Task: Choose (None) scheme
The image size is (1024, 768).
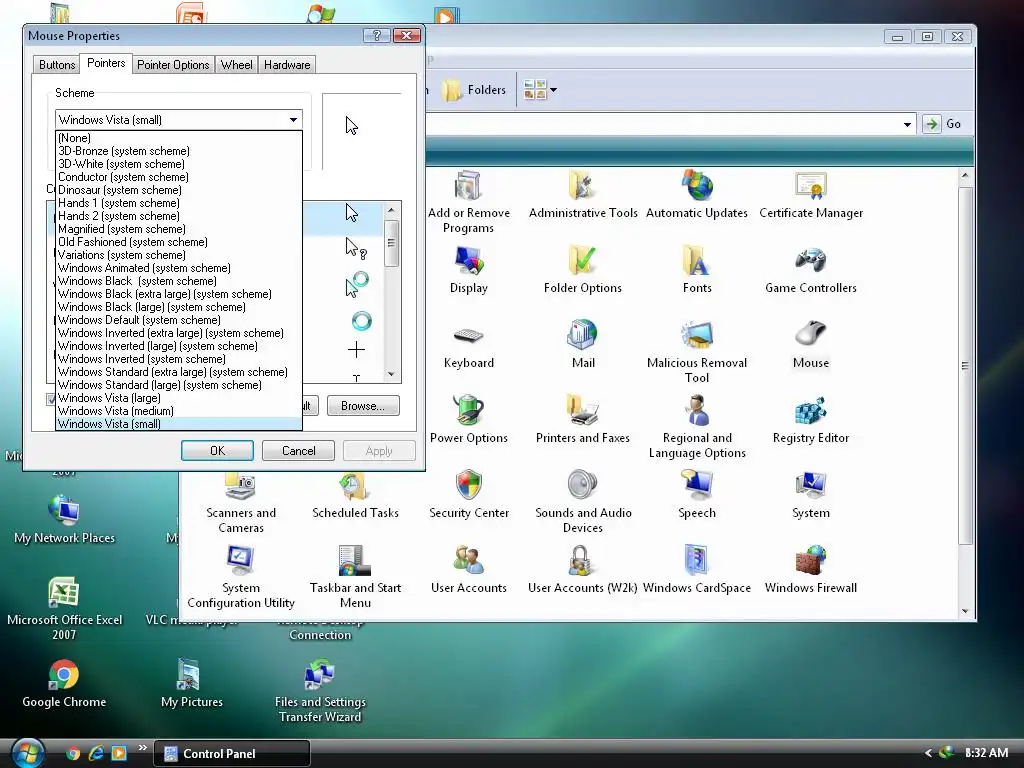Action: (x=179, y=138)
